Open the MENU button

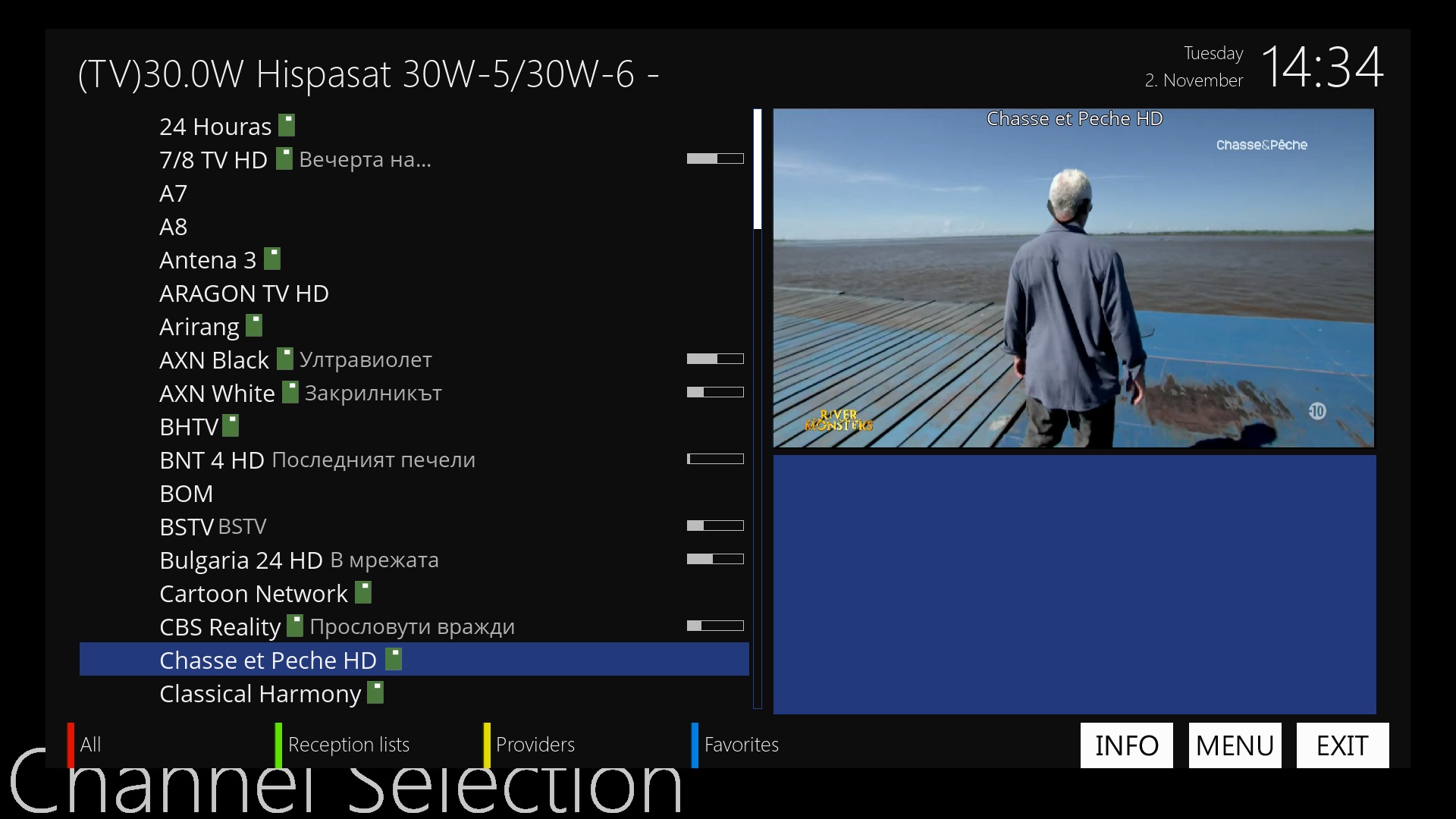[x=1235, y=745]
